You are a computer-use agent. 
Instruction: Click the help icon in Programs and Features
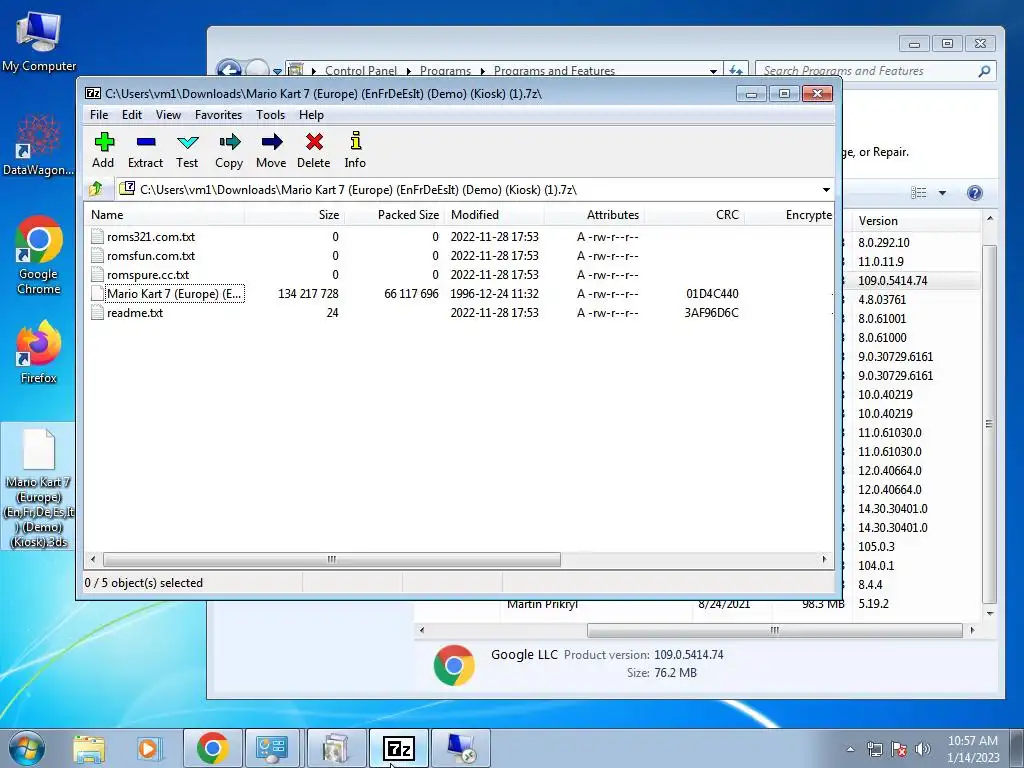point(974,193)
